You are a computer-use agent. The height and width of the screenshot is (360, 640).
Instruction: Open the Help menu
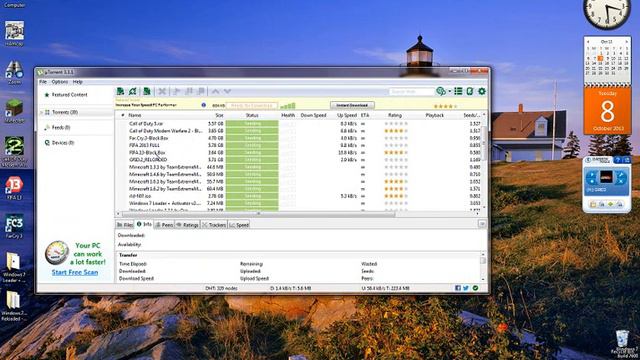(78, 82)
